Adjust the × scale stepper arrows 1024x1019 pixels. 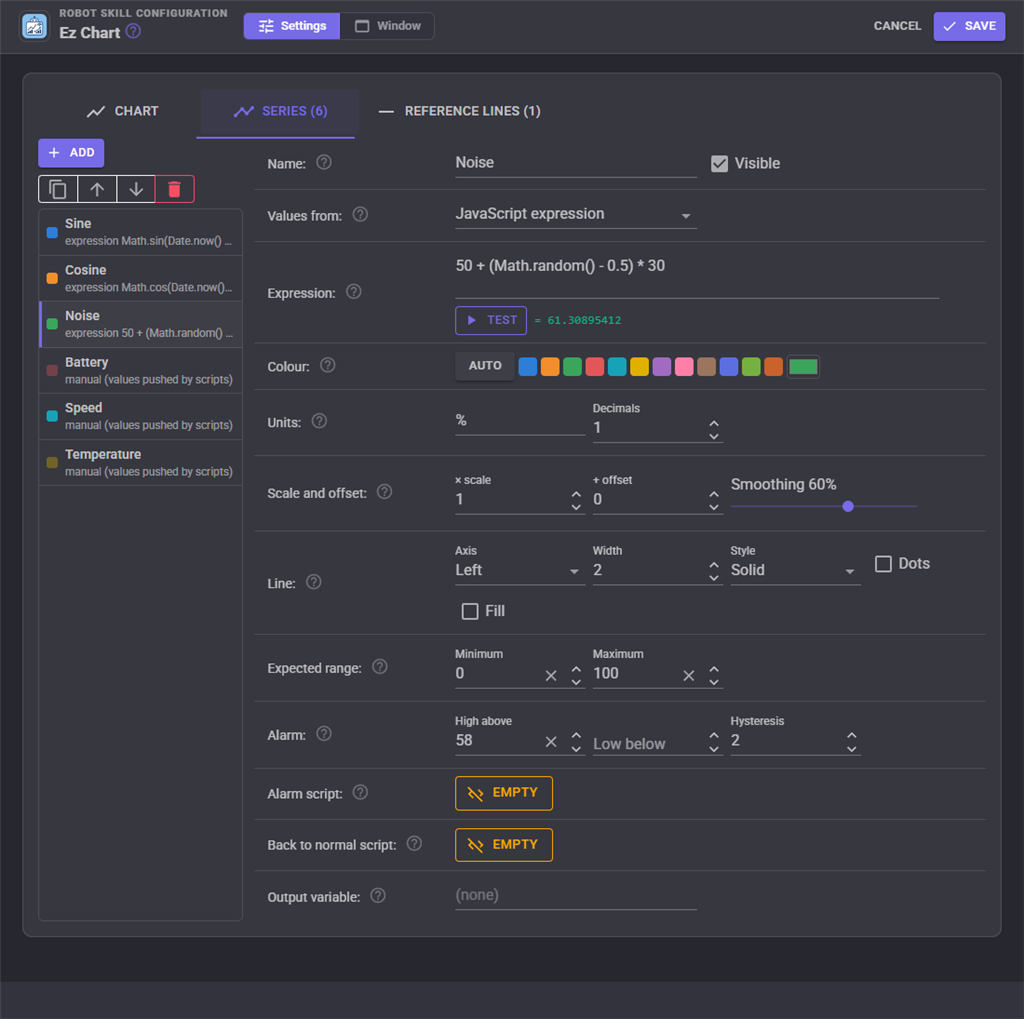point(577,501)
